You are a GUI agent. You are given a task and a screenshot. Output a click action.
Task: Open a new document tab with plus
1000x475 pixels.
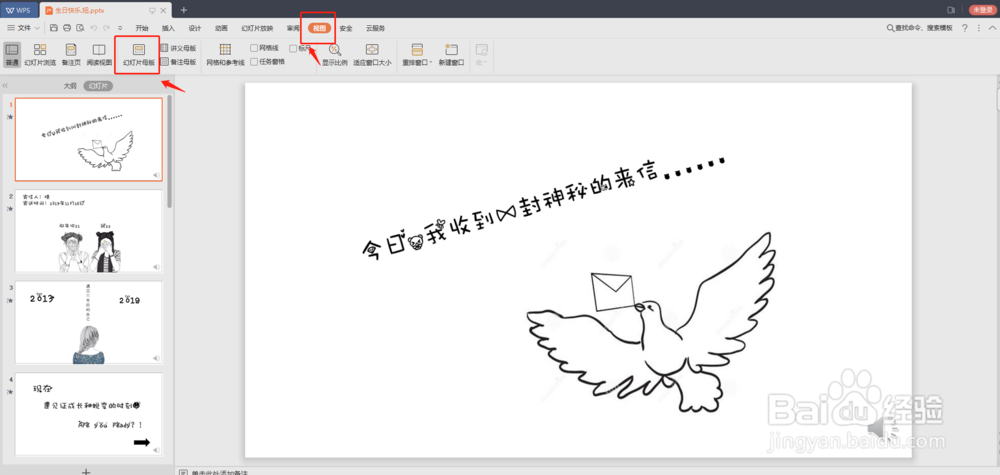point(184,10)
